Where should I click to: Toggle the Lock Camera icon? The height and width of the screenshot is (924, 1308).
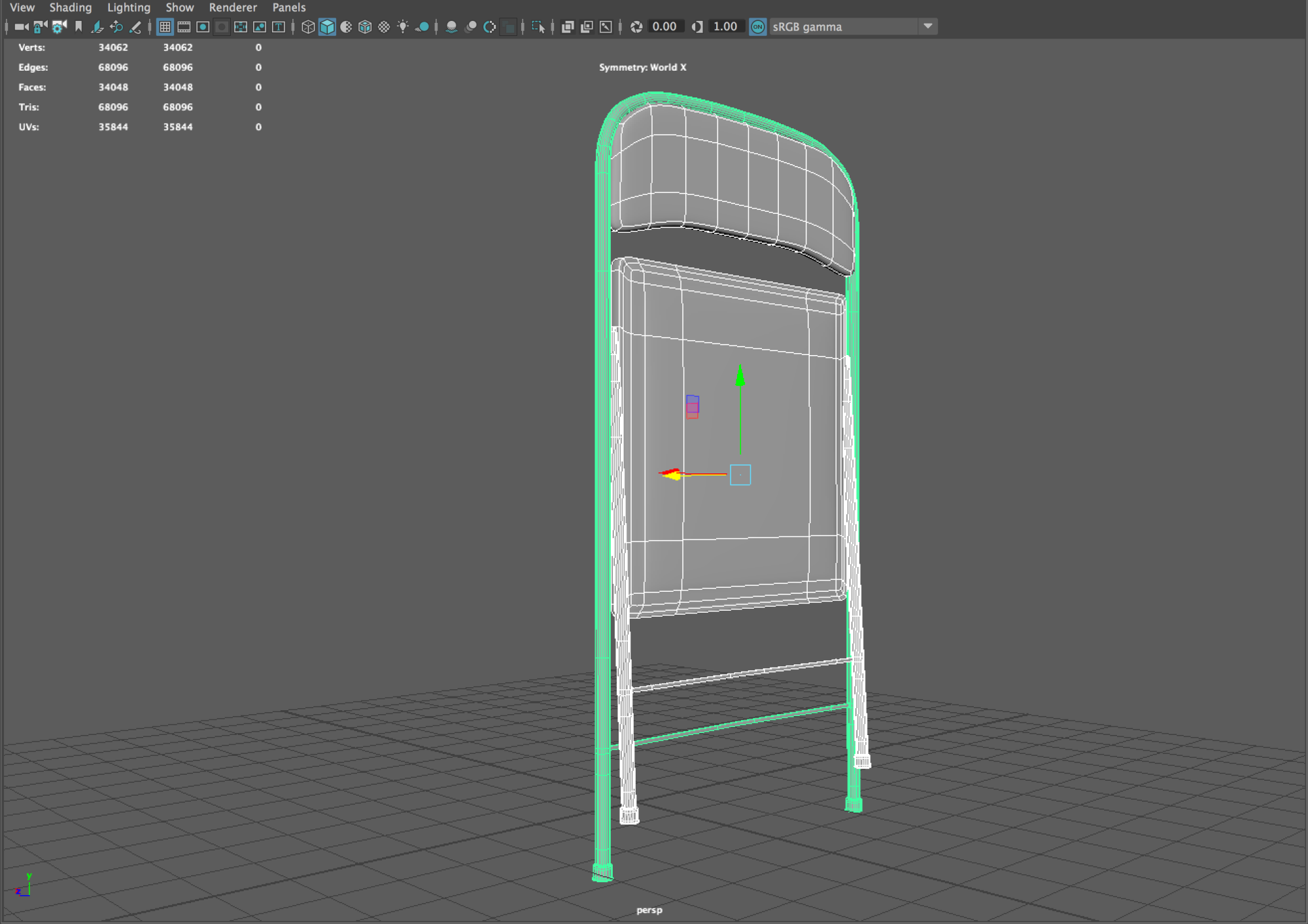coord(41,27)
